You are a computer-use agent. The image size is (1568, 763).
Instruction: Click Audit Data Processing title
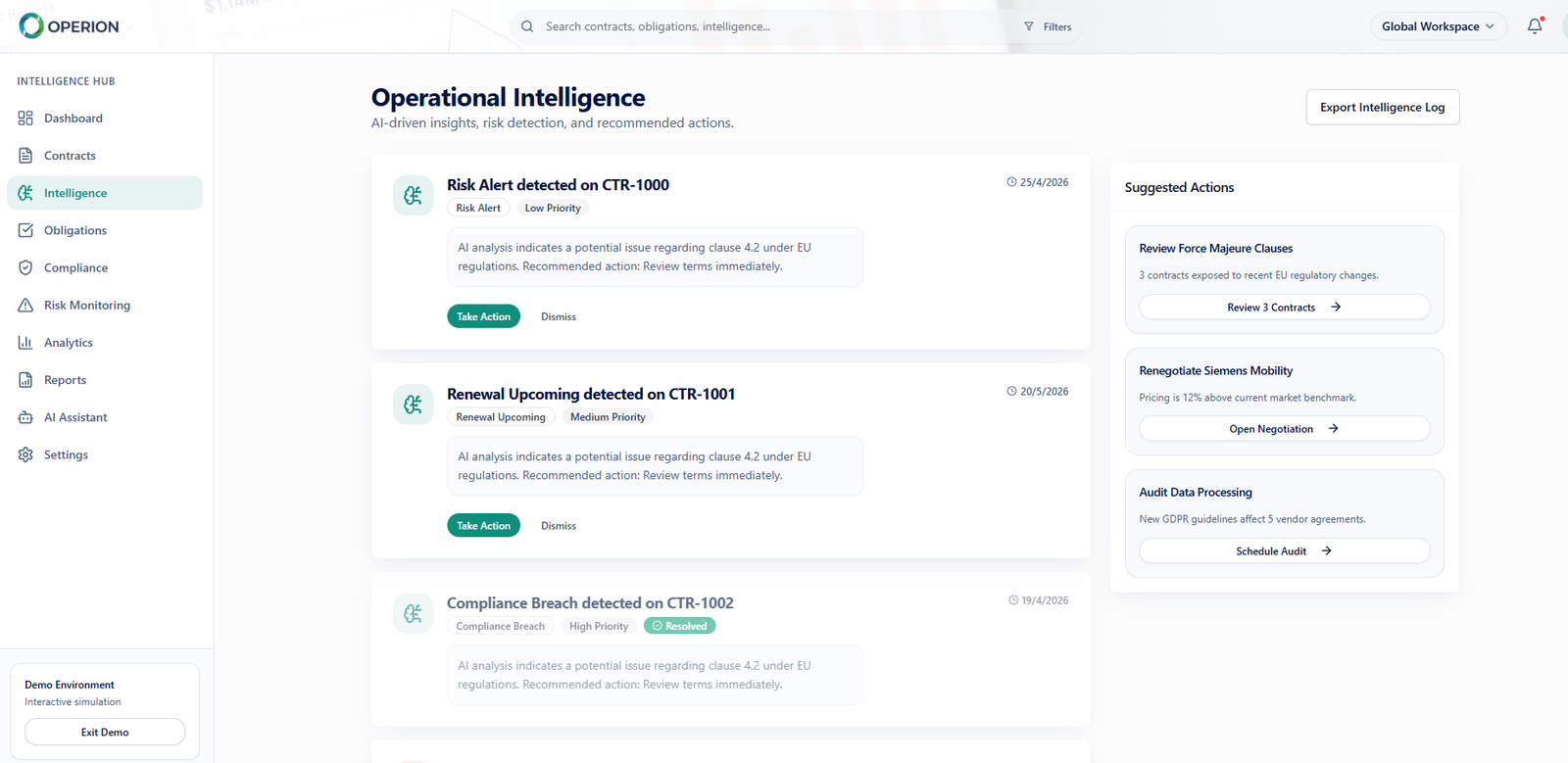coord(1196,493)
